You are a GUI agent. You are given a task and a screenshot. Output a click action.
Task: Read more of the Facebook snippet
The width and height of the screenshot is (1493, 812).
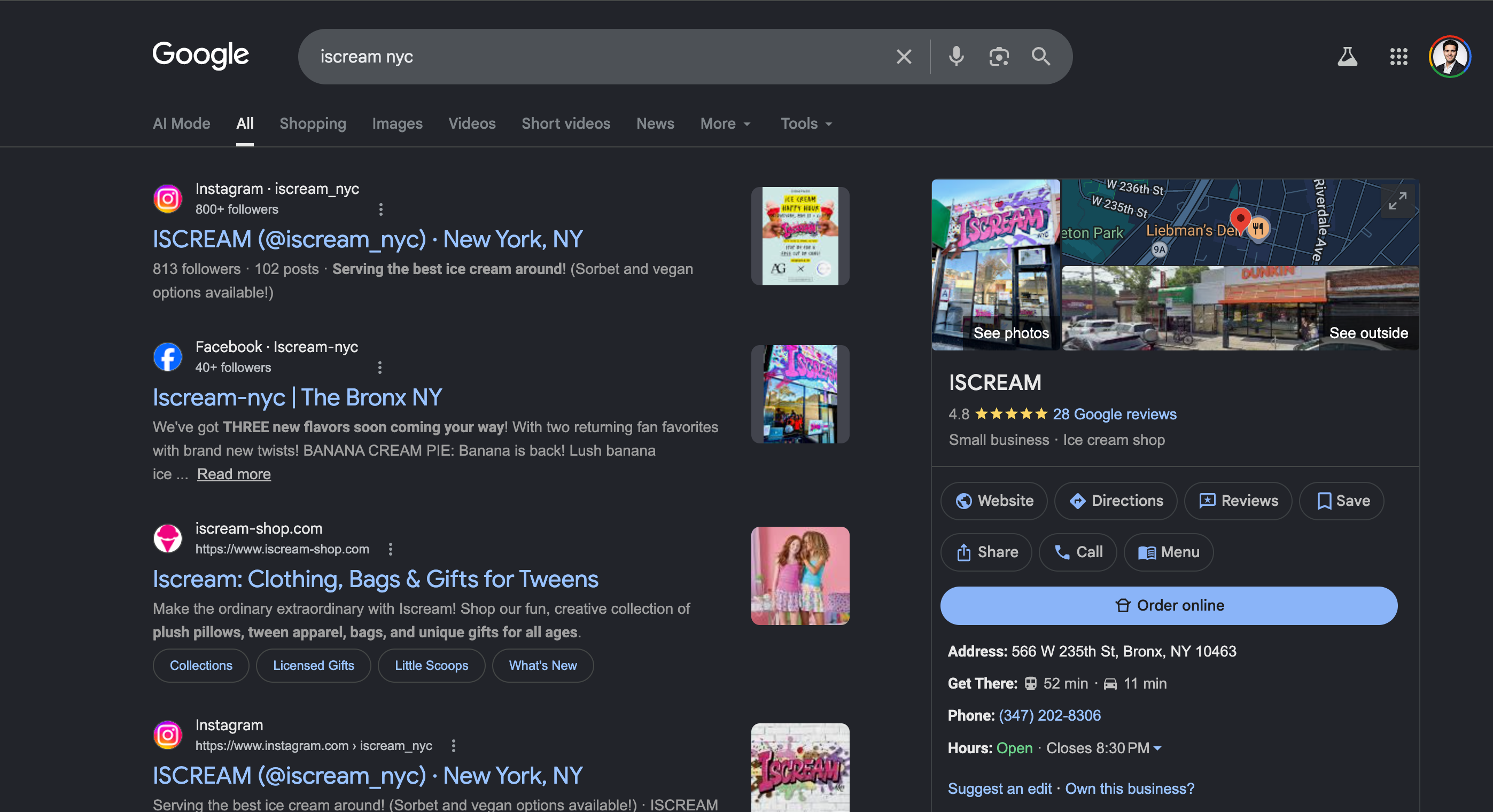click(x=234, y=474)
